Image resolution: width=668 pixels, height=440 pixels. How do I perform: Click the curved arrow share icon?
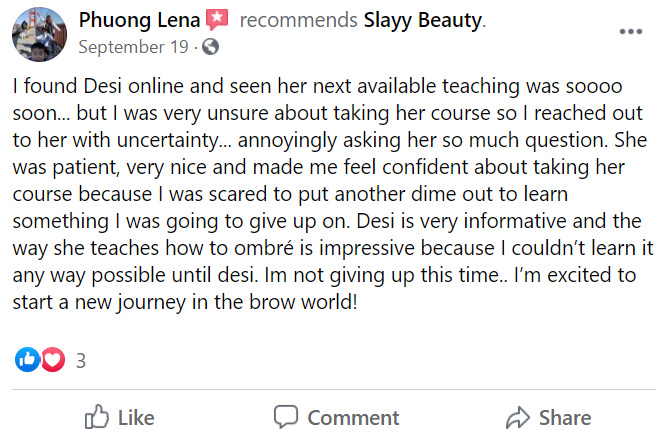coord(517,417)
